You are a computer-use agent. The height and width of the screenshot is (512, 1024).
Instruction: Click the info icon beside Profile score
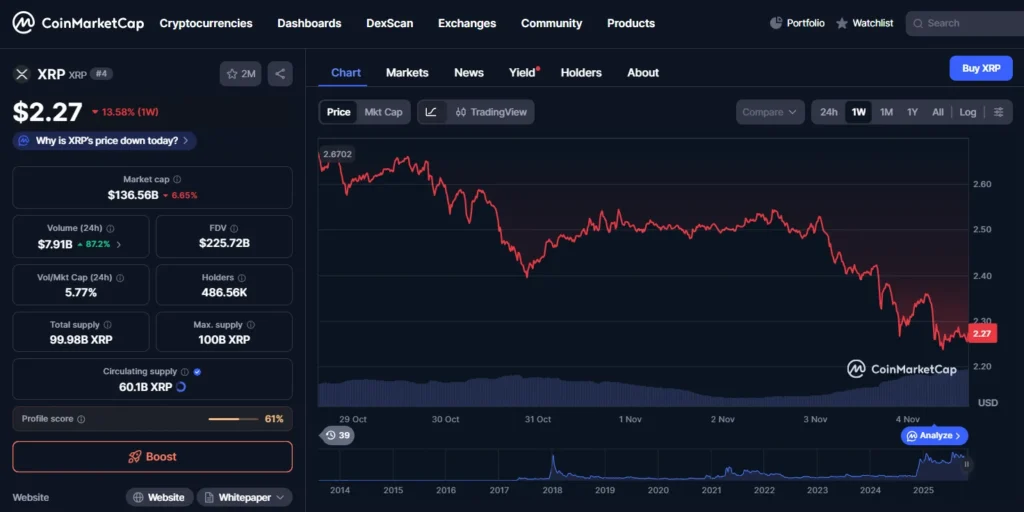81,419
